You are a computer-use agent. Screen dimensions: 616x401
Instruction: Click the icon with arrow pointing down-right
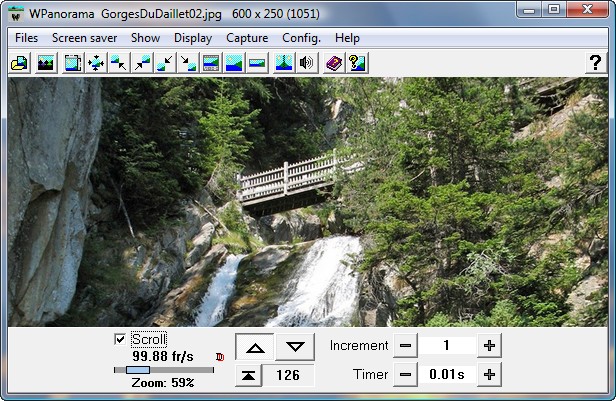click(x=188, y=63)
